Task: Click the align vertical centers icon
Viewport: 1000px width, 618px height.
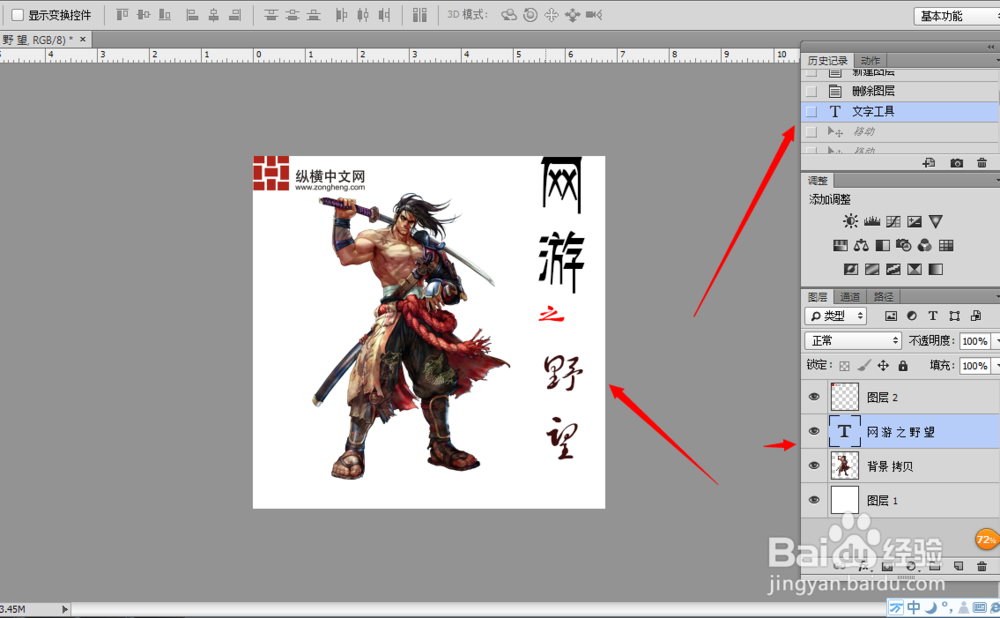Action: pos(143,15)
